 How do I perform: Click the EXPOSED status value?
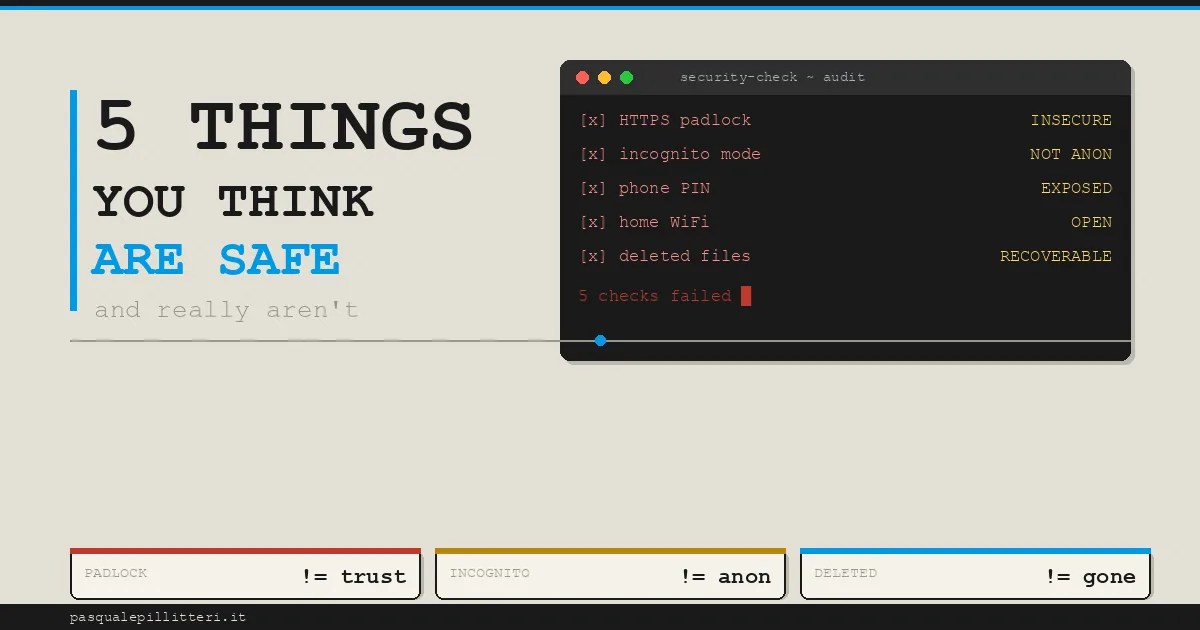(x=1076, y=188)
